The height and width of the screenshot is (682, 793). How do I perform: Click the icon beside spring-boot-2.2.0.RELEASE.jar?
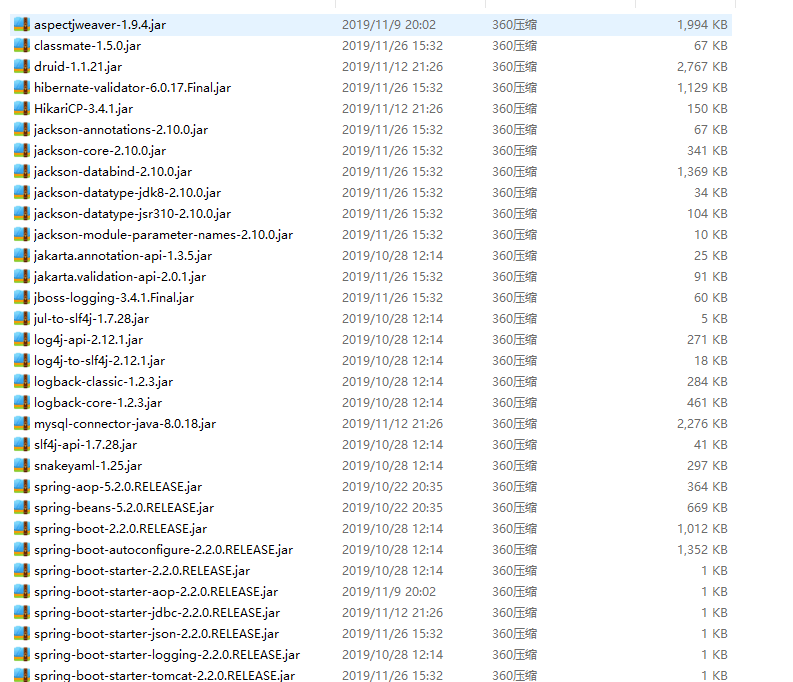point(22,528)
